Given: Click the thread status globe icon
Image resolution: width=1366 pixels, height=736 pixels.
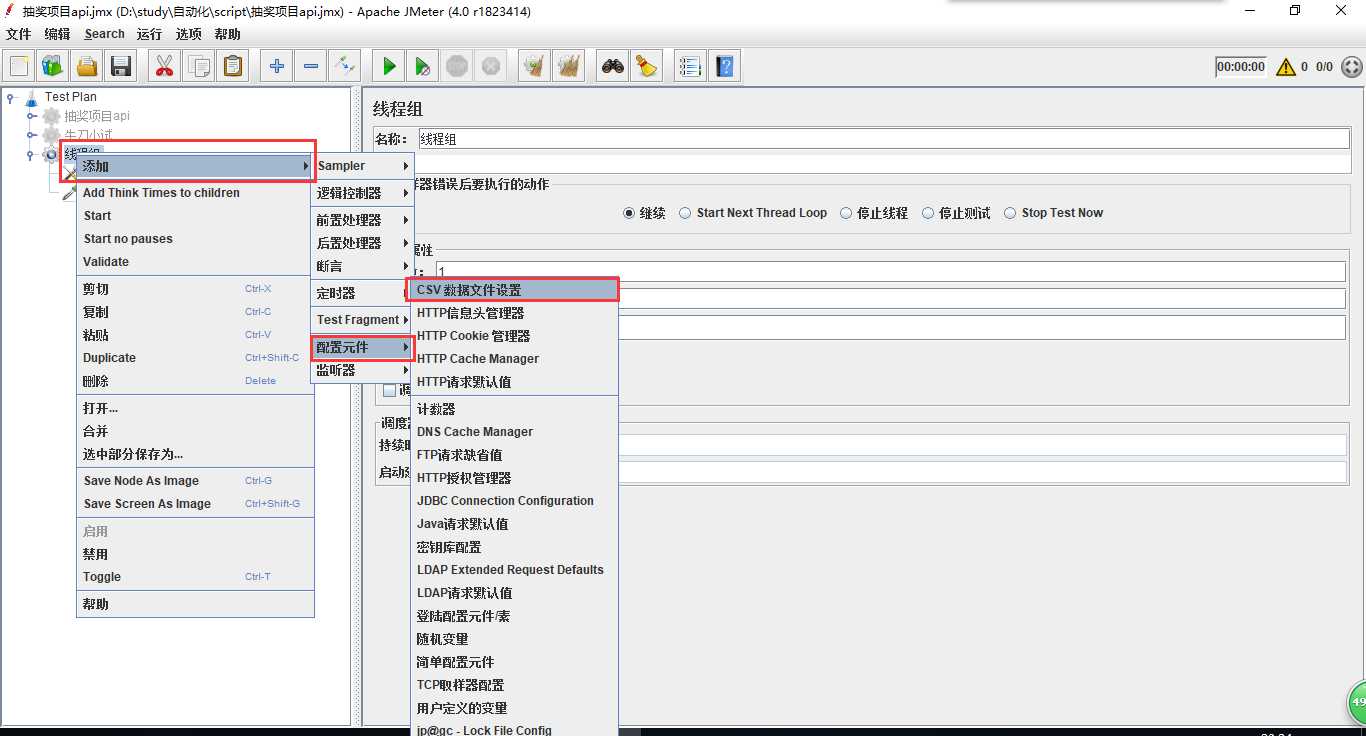Looking at the screenshot, I should pyautogui.click(x=1351, y=67).
